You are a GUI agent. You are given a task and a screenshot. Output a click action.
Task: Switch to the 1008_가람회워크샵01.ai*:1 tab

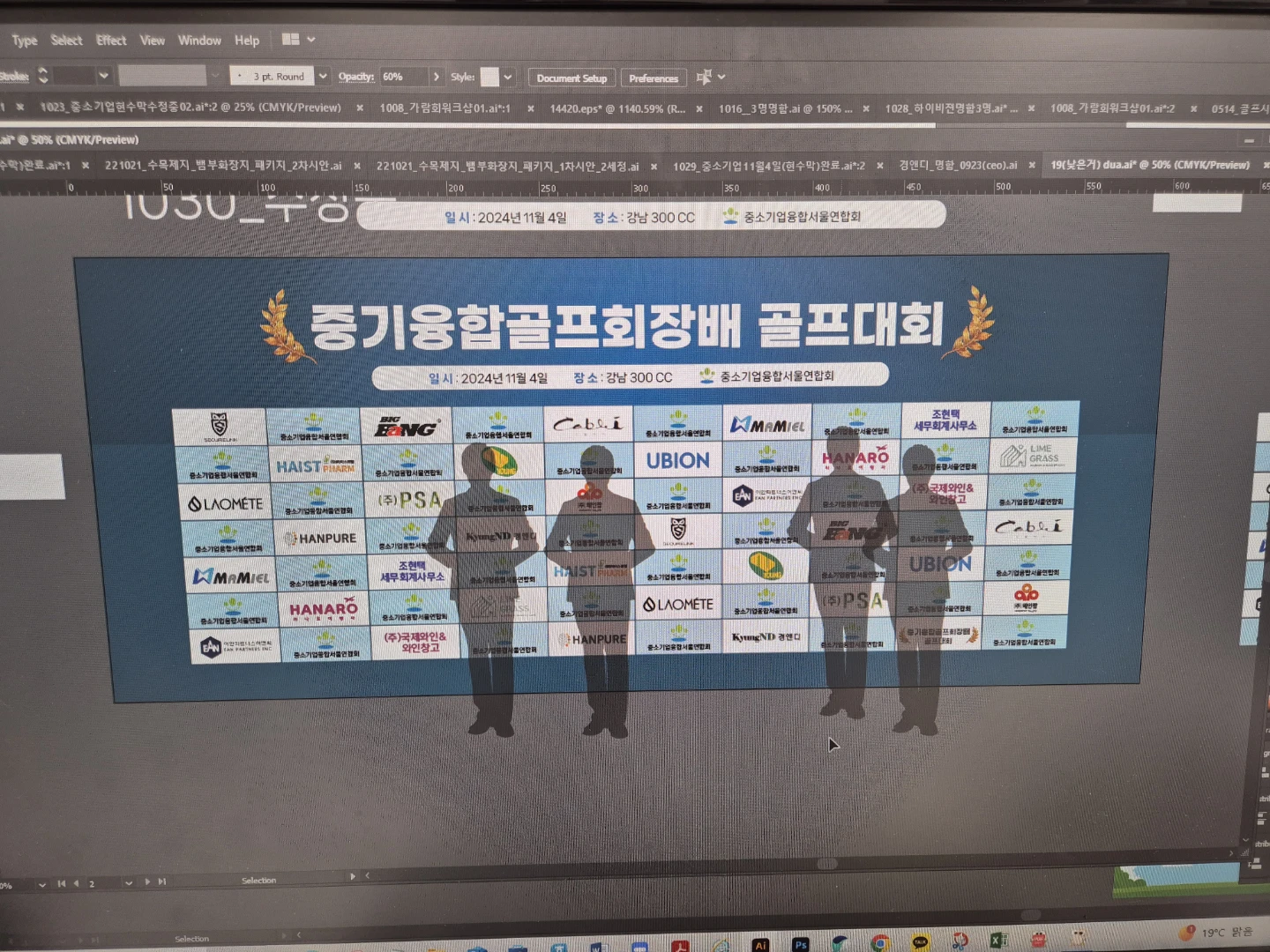click(444, 108)
